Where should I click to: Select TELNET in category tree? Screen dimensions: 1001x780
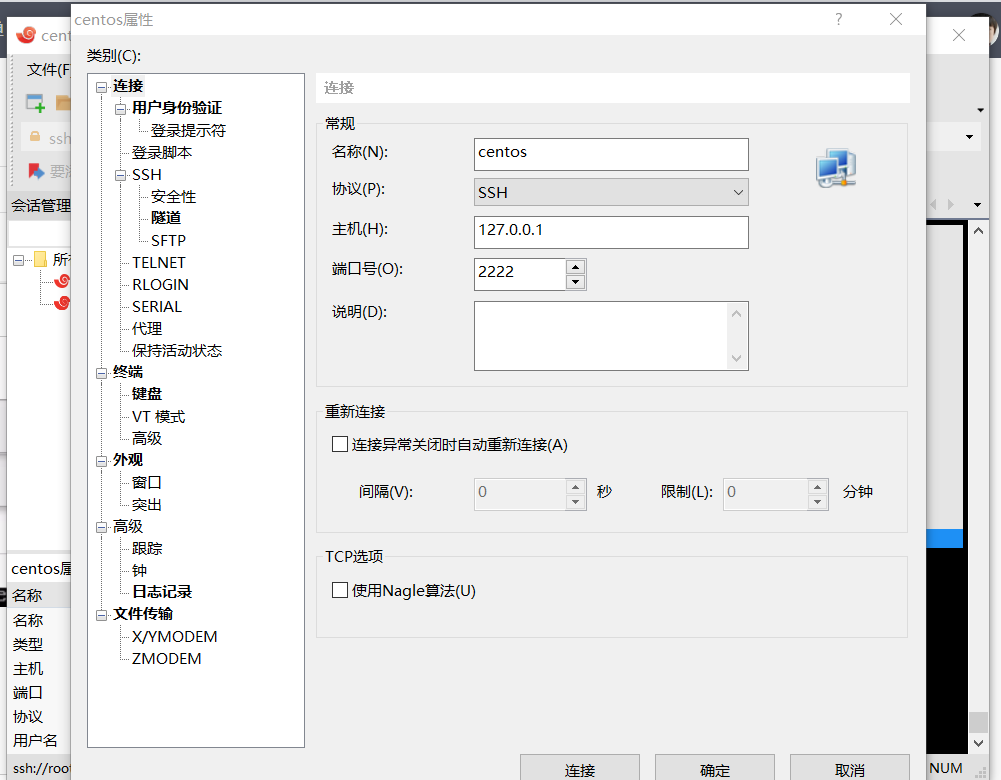click(159, 262)
